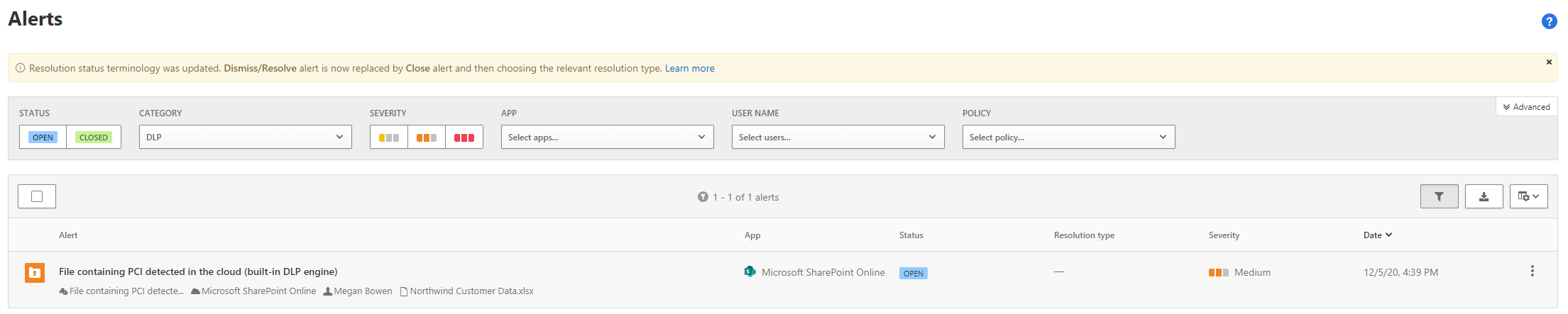Image resolution: width=1568 pixels, height=314 pixels.
Task: Dismiss the resolution status notification banner
Action: click(x=1548, y=62)
